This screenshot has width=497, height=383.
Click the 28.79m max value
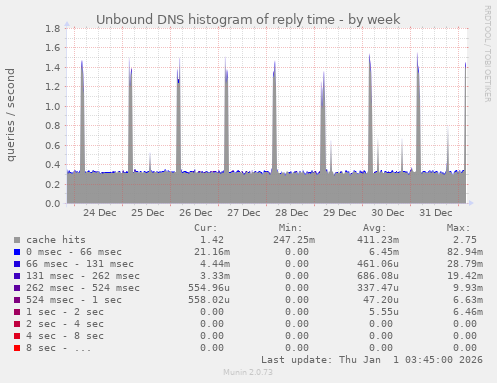click(465, 264)
